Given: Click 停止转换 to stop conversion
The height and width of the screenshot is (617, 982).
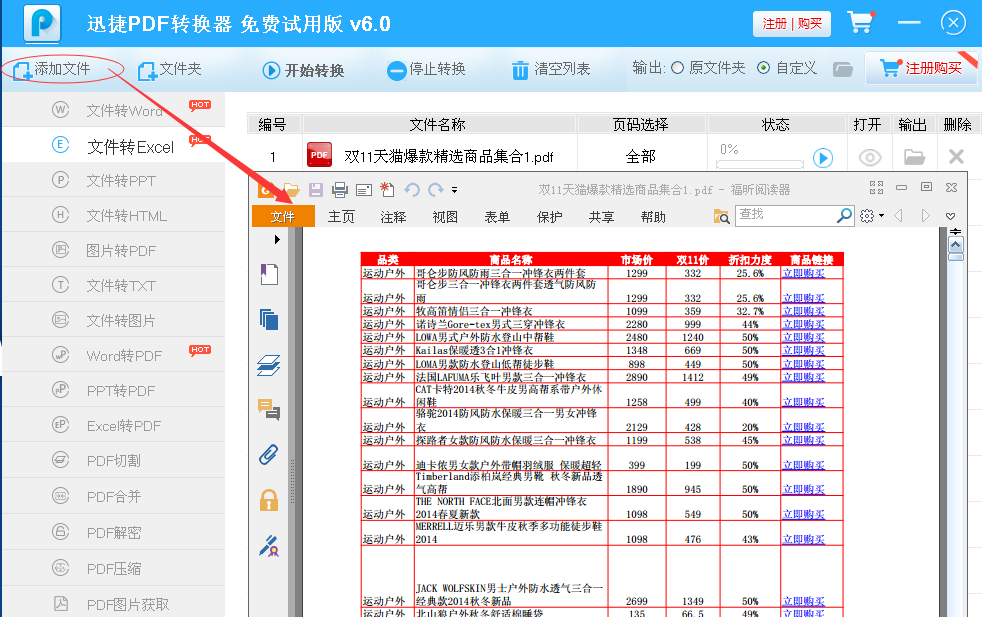Looking at the screenshot, I should point(426,70).
